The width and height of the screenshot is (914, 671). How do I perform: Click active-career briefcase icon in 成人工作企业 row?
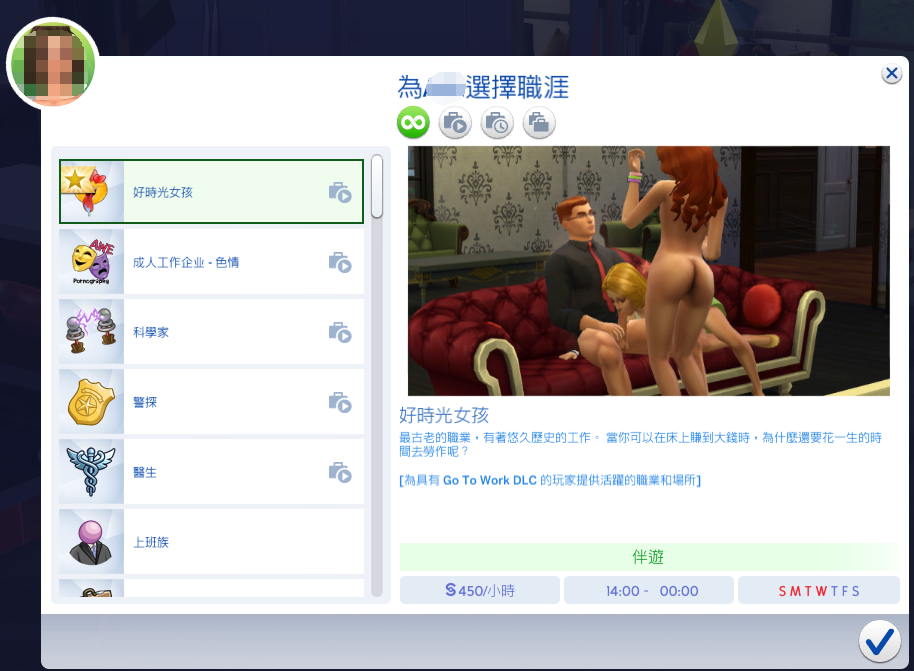[340, 262]
